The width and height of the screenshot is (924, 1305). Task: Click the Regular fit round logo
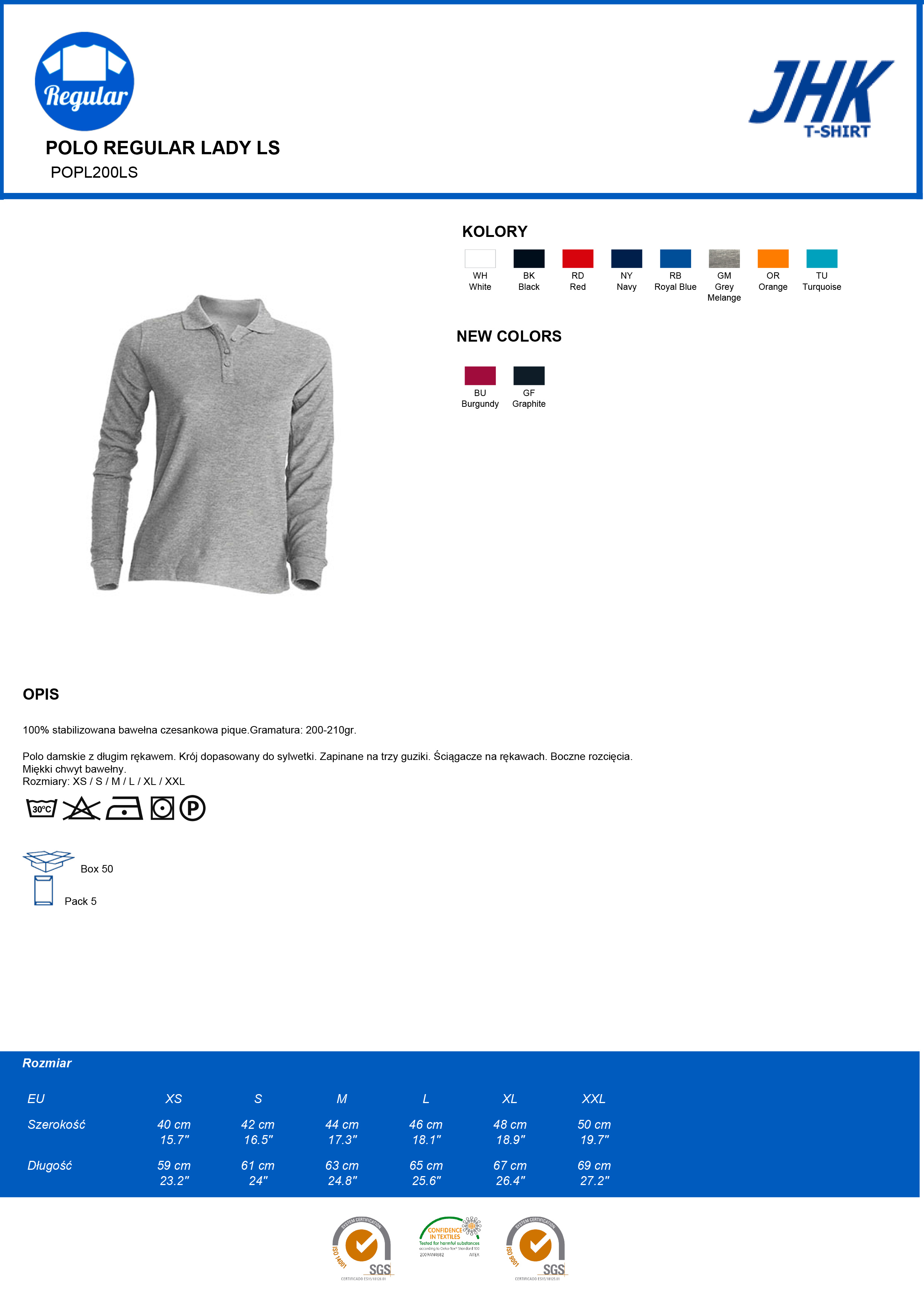(x=84, y=81)
